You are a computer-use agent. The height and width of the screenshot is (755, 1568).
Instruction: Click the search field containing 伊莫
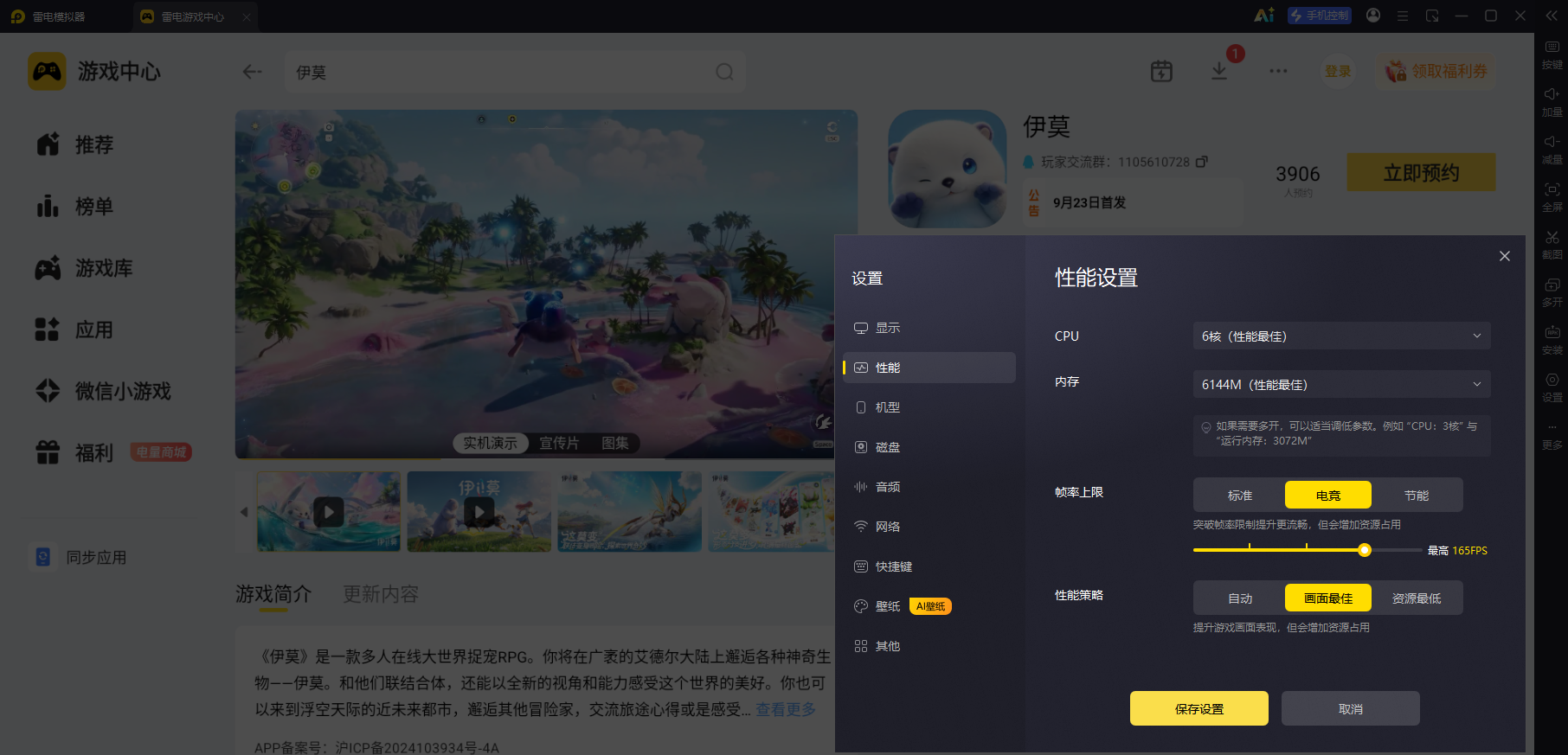pyautogui.click(x=516, y=72)
